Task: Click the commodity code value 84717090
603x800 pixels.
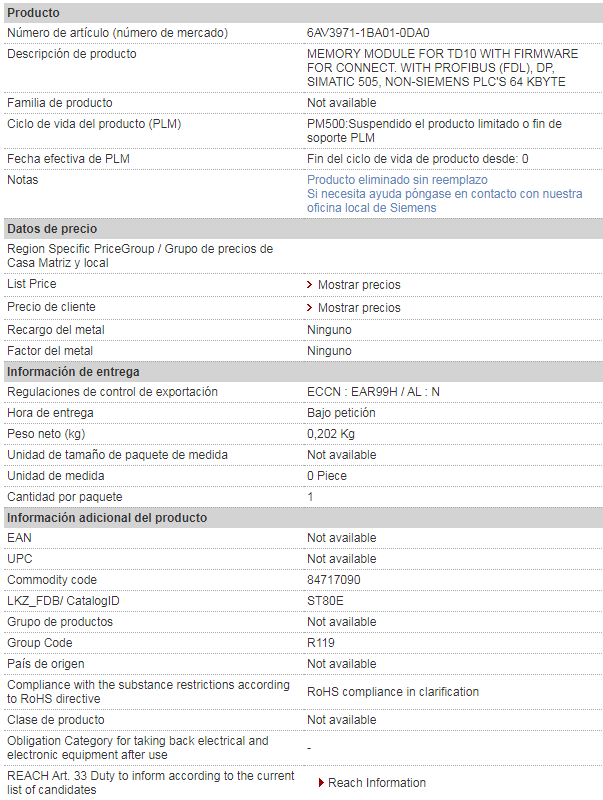Action: (x=334, y=580)
